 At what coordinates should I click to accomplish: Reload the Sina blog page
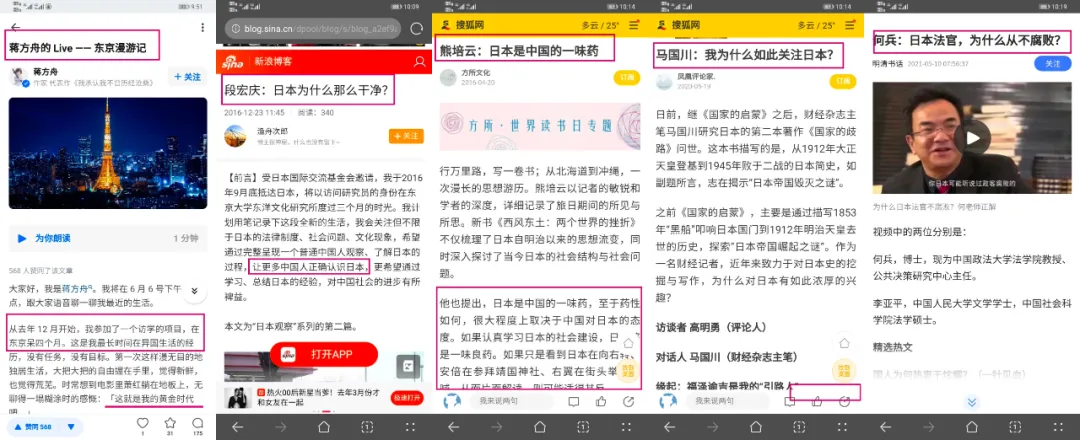pos(417,29)
